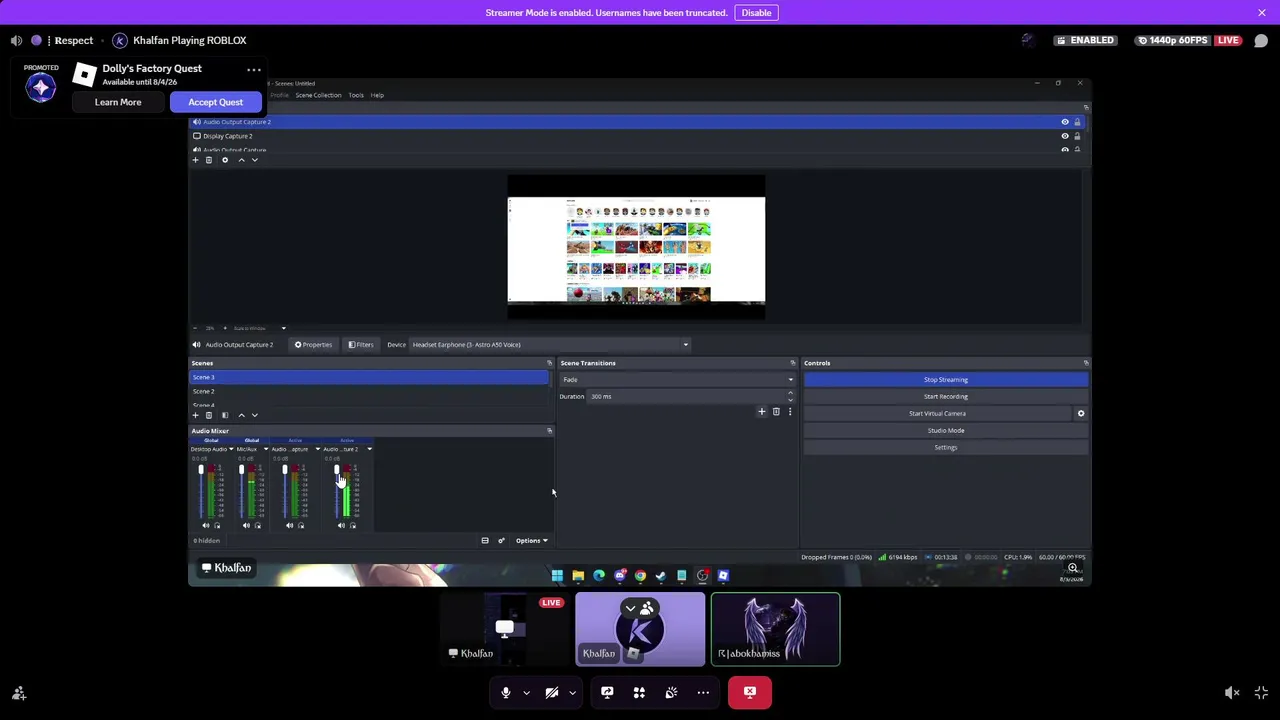Click the add people icon at bottom left
Image resolution: width=1280 pixels, height=720 pixels.
coord(18,693)
